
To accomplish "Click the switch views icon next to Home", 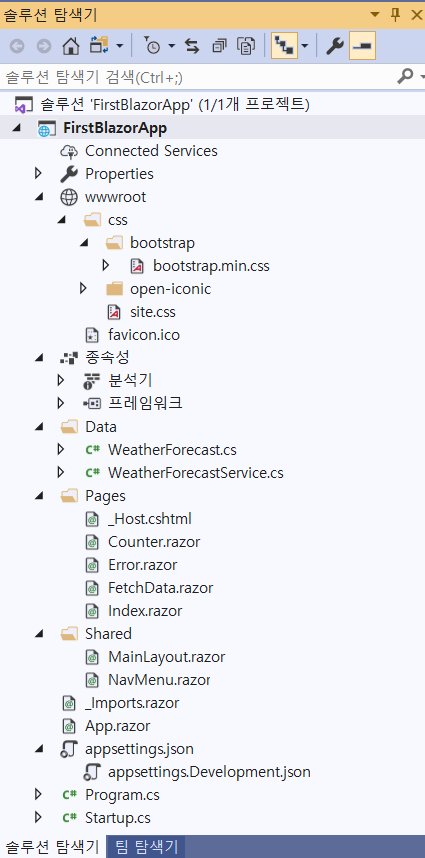I will [100, 47].
